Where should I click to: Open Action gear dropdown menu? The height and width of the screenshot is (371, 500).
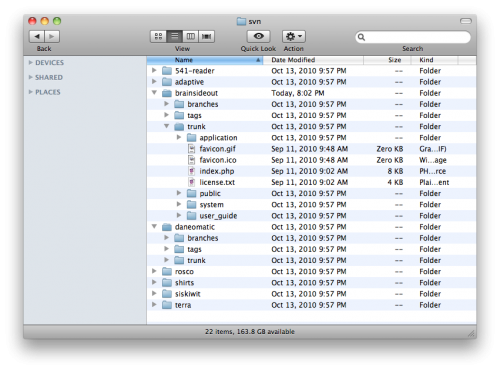pos(294,36)
